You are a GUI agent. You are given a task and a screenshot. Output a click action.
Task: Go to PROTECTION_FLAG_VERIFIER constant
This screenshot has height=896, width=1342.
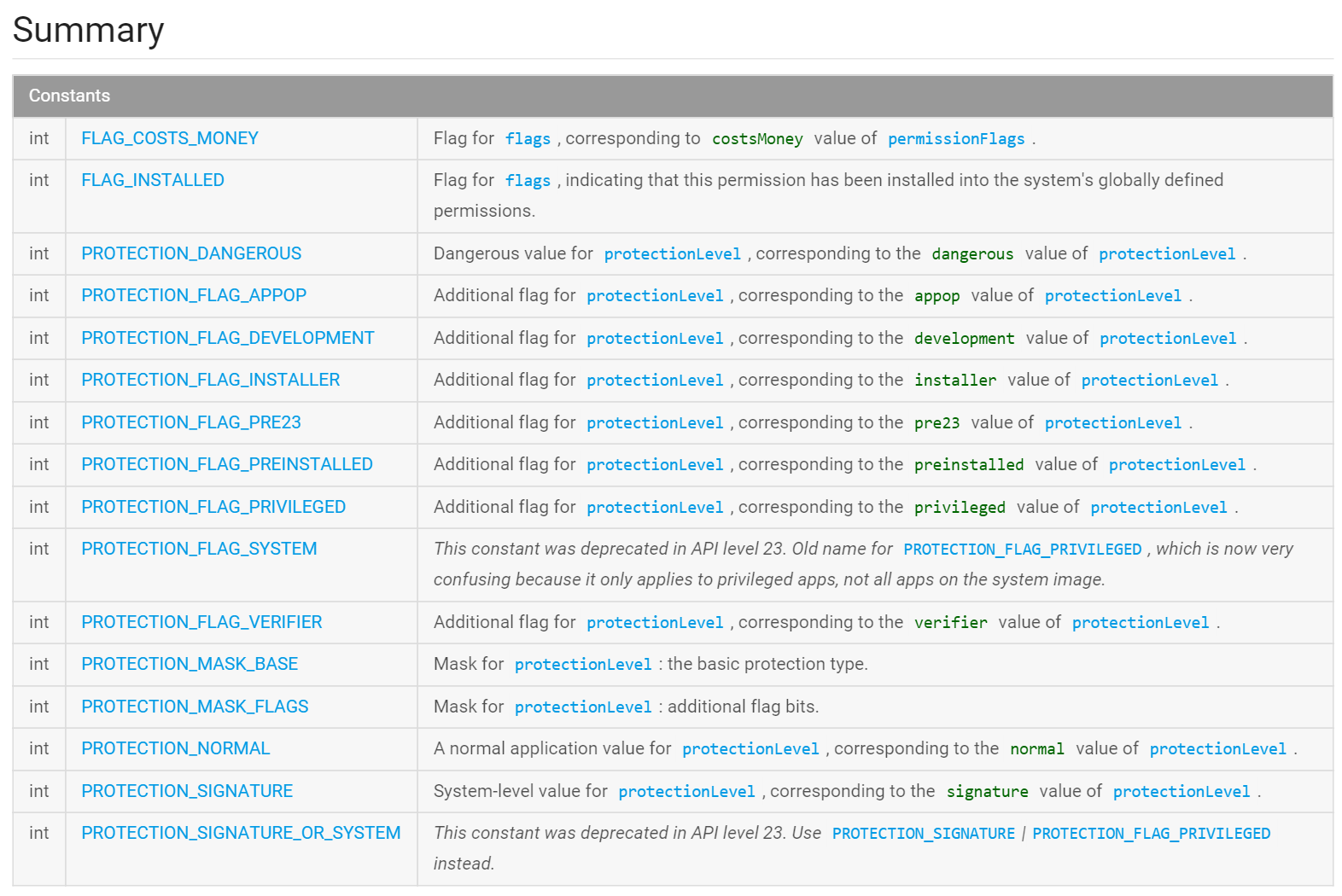click(201, 622)
